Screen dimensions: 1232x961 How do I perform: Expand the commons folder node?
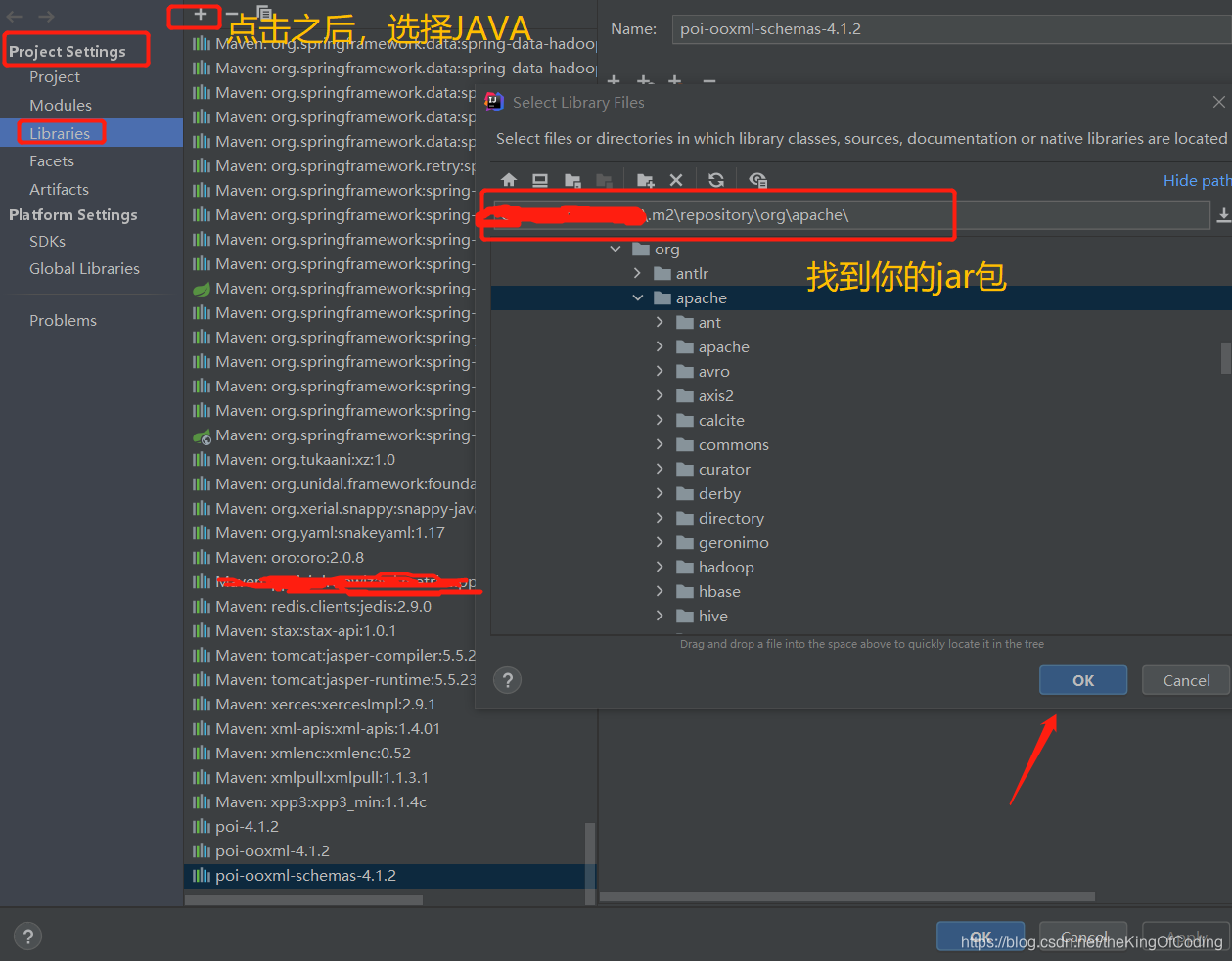661,444
